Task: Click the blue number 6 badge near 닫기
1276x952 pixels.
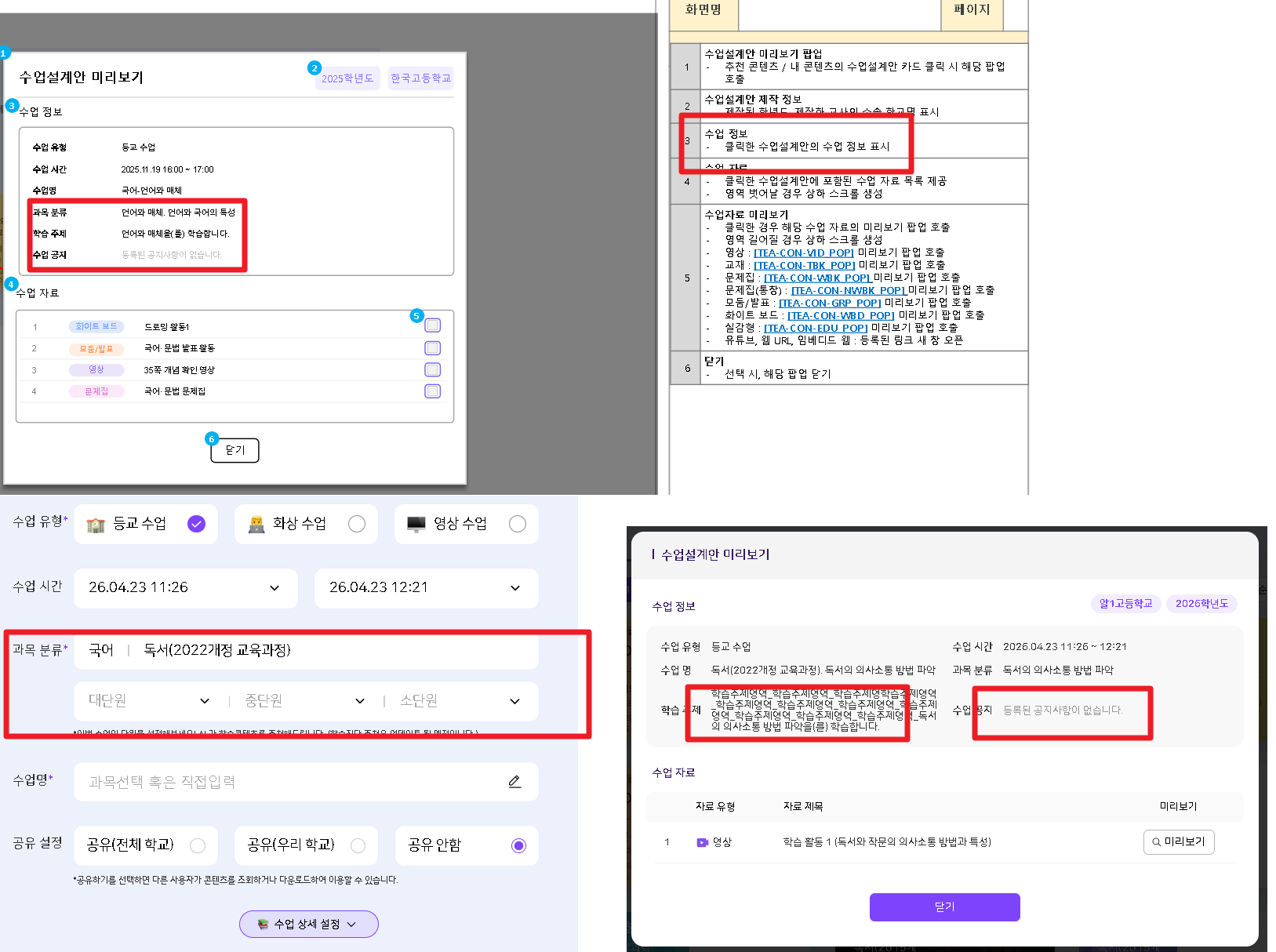Action: point(211,438)
